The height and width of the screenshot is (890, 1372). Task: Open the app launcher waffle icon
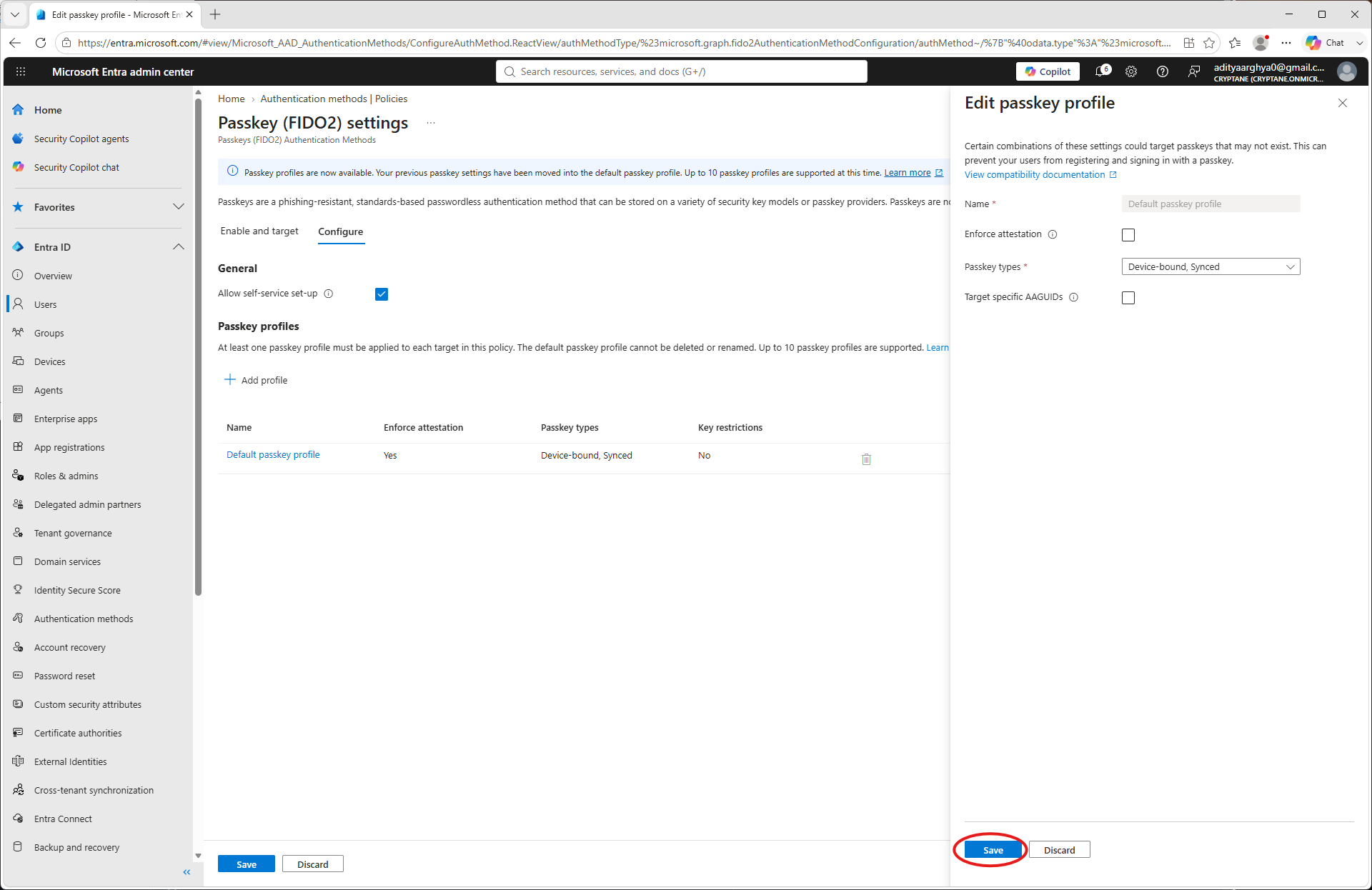(21, 71)
